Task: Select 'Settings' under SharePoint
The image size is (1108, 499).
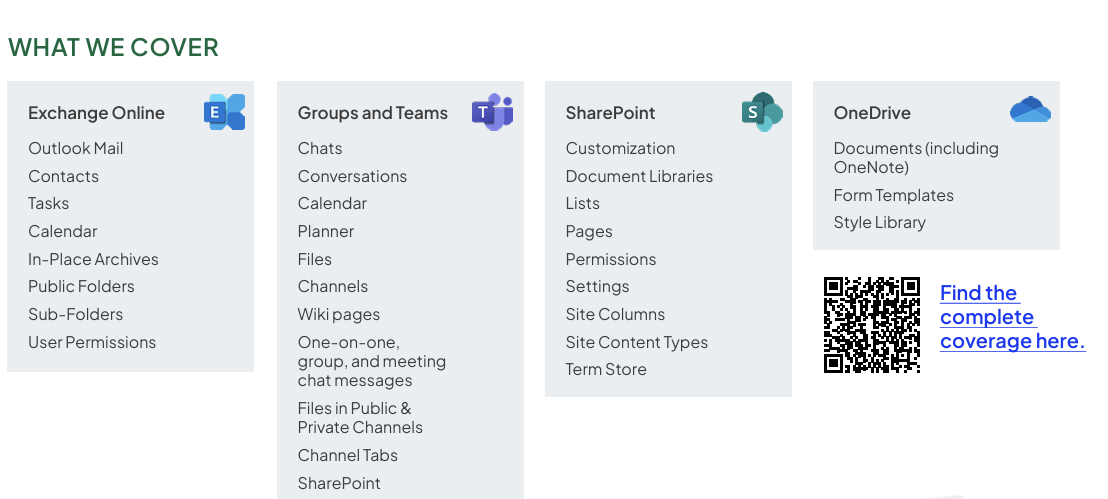Action: point(598,286)
